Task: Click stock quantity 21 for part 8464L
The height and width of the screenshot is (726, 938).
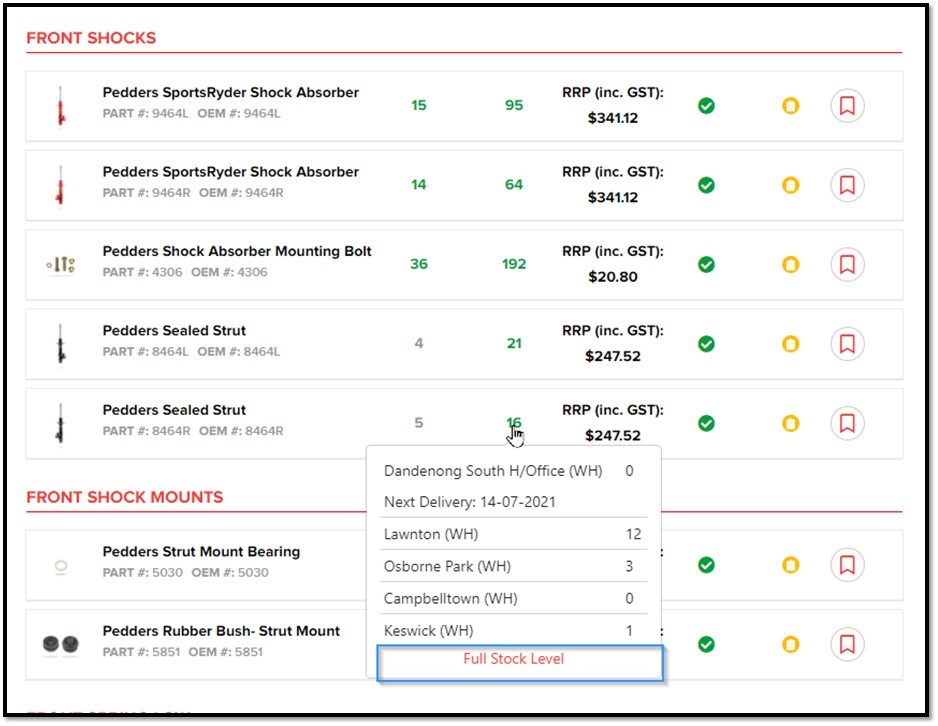Action: coord(514,343)
